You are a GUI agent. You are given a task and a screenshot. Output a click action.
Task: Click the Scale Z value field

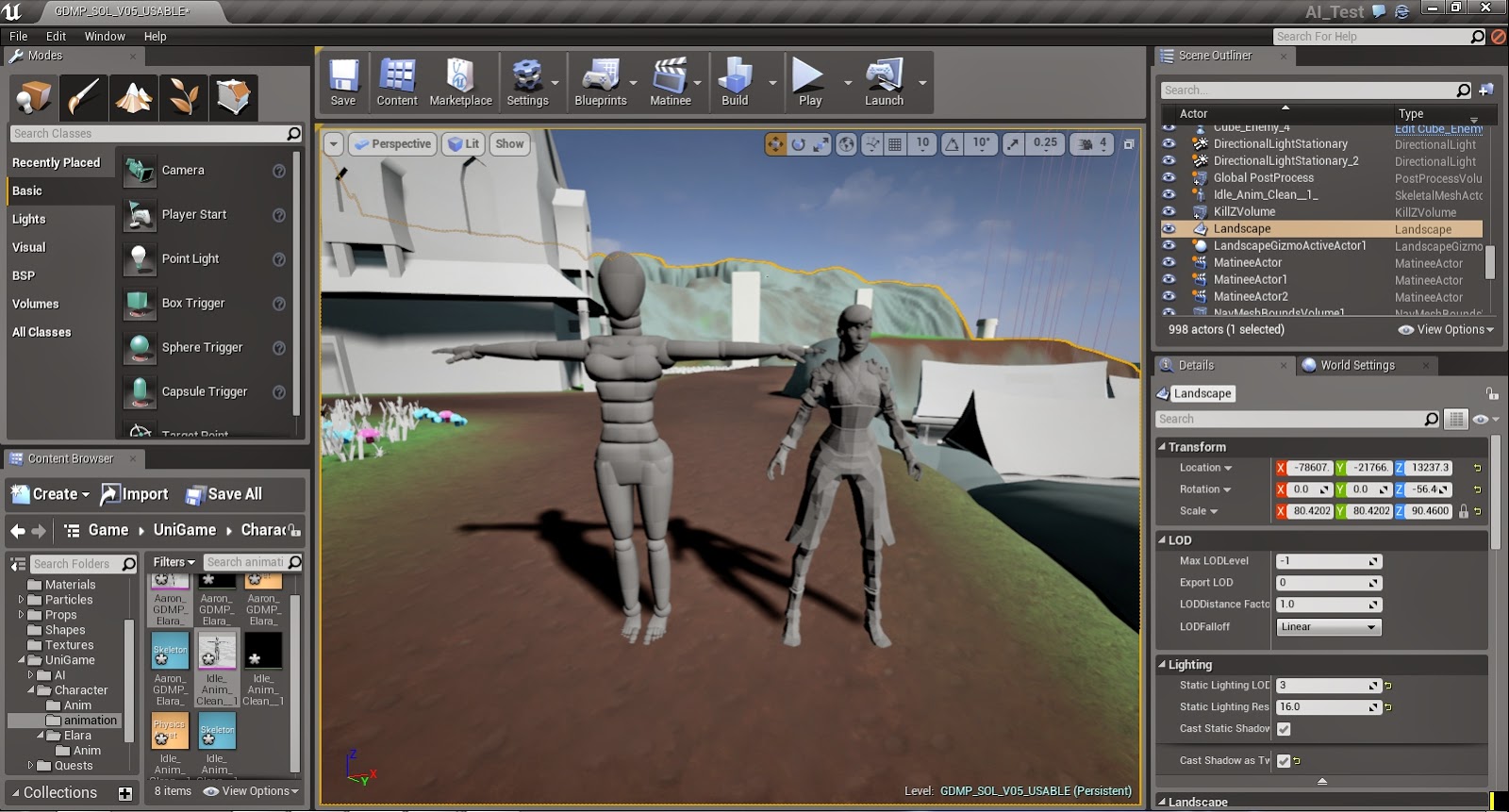pos(1429,511)
